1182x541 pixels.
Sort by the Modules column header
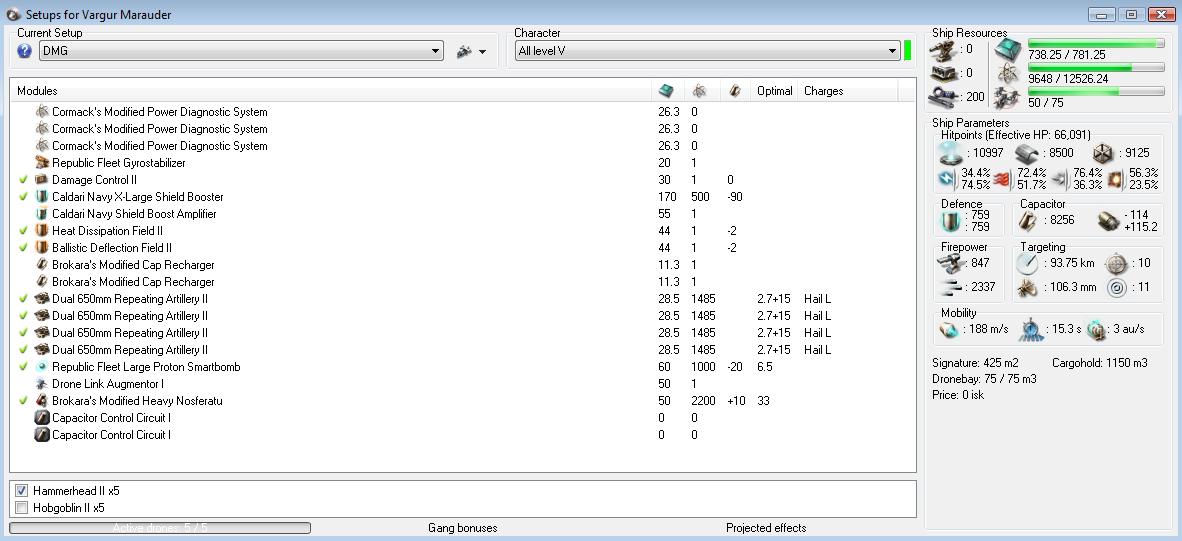coord(331,91)
